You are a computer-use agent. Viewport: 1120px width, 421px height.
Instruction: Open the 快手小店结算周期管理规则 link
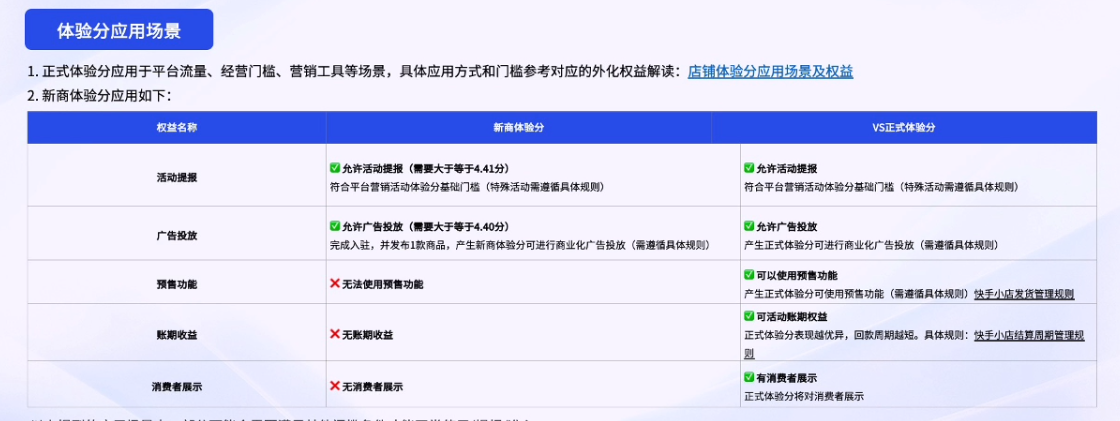1030,336
